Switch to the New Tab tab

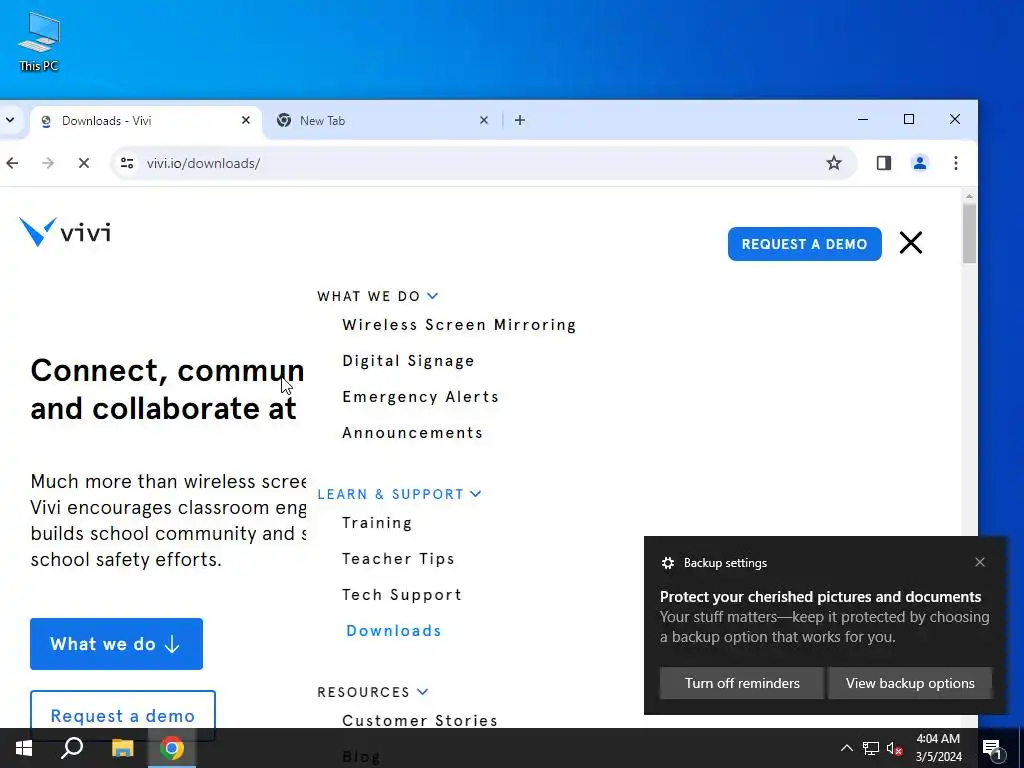(382, 121)
